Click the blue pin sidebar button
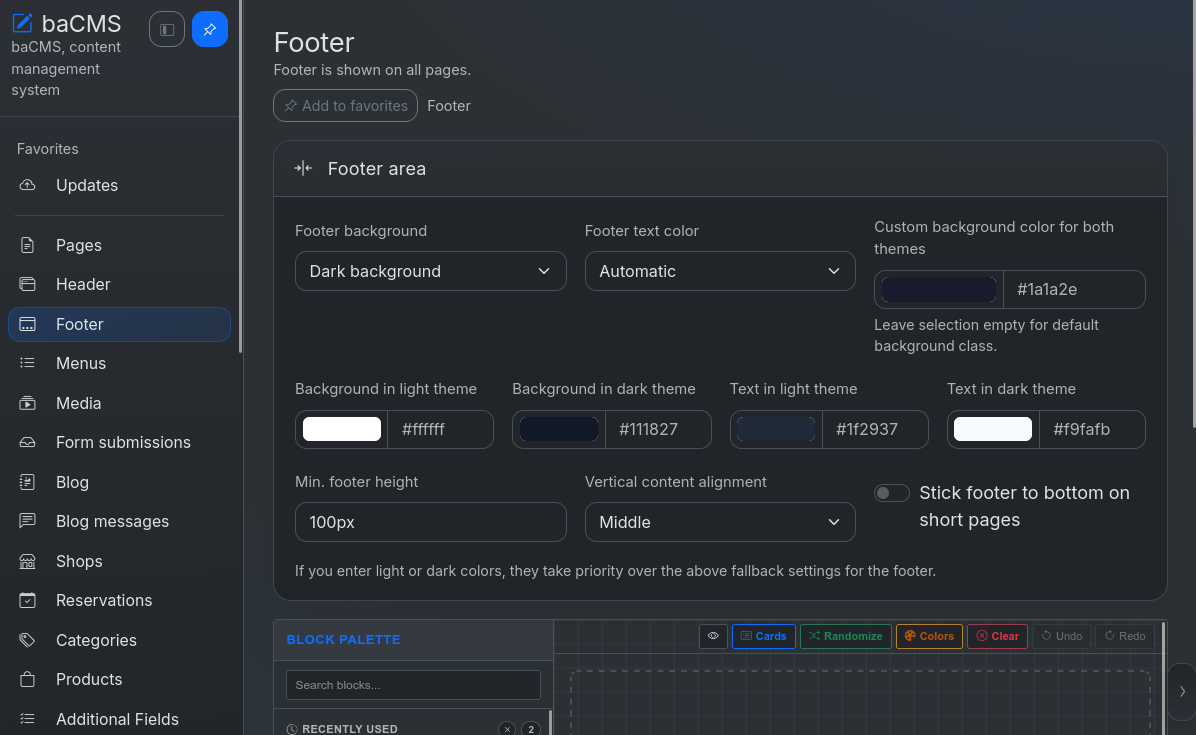The image size is (1196, 735). [210, 30]
